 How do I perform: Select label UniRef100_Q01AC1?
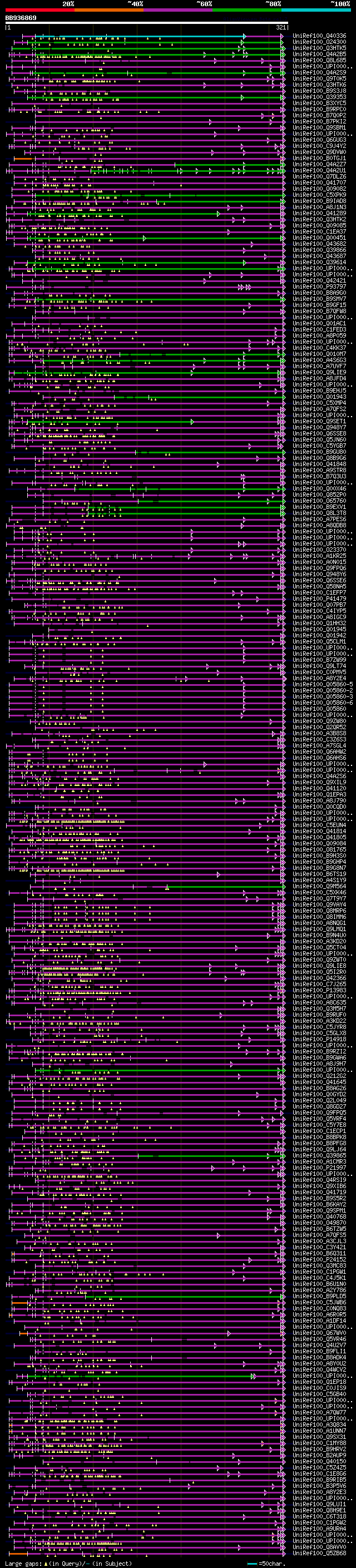pos(319,323)
